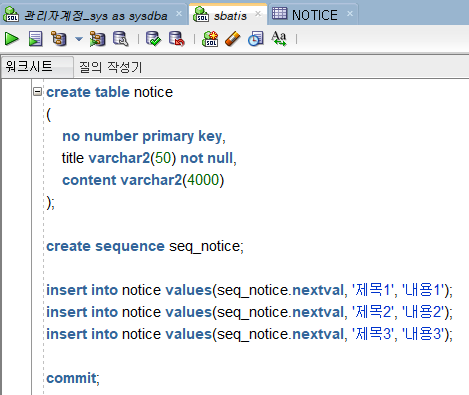
Task: Click the line 'no number primary key,'
Action: coord(144,136)
